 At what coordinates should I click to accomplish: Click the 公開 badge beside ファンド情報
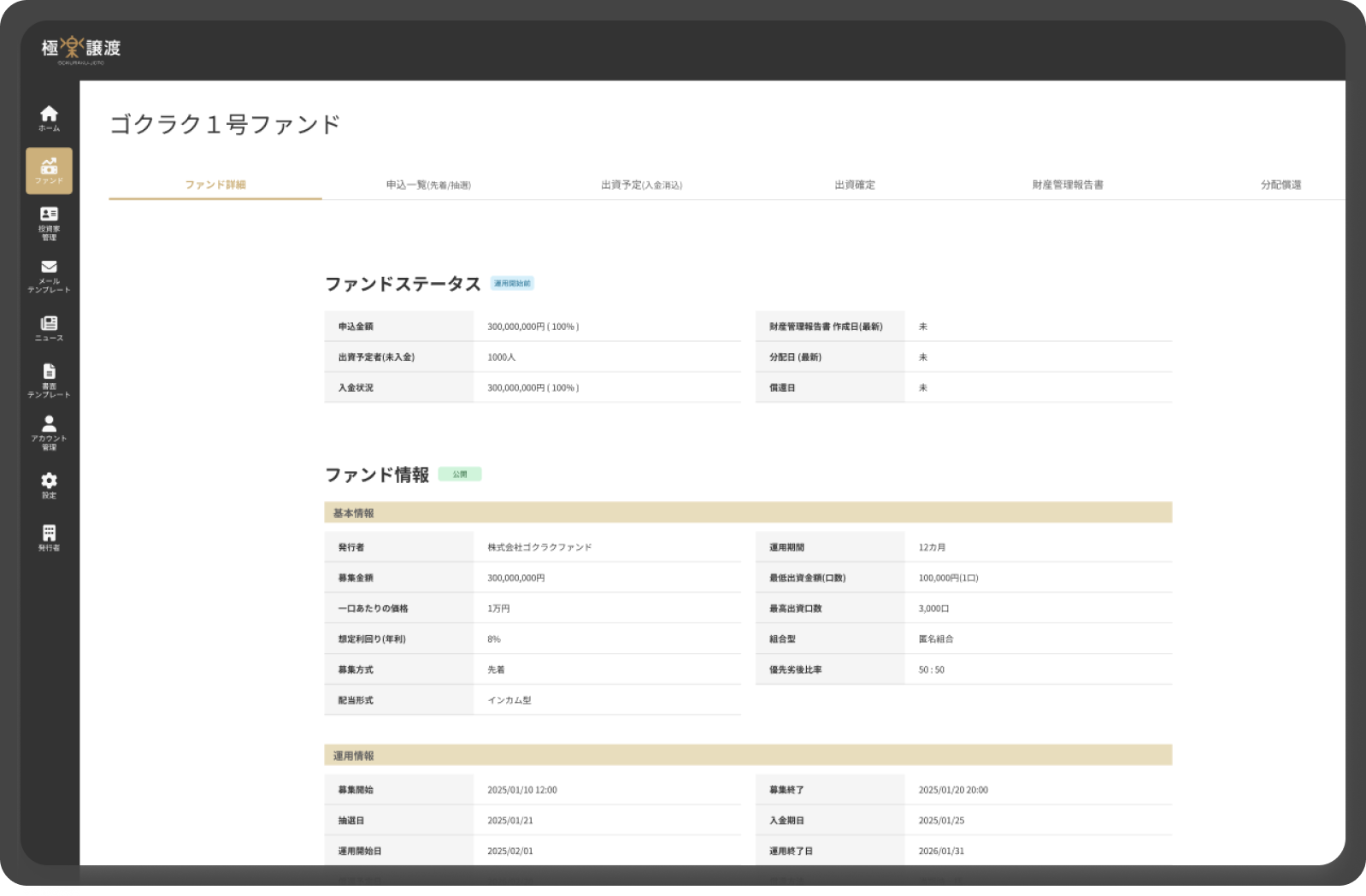coord(460,475)
